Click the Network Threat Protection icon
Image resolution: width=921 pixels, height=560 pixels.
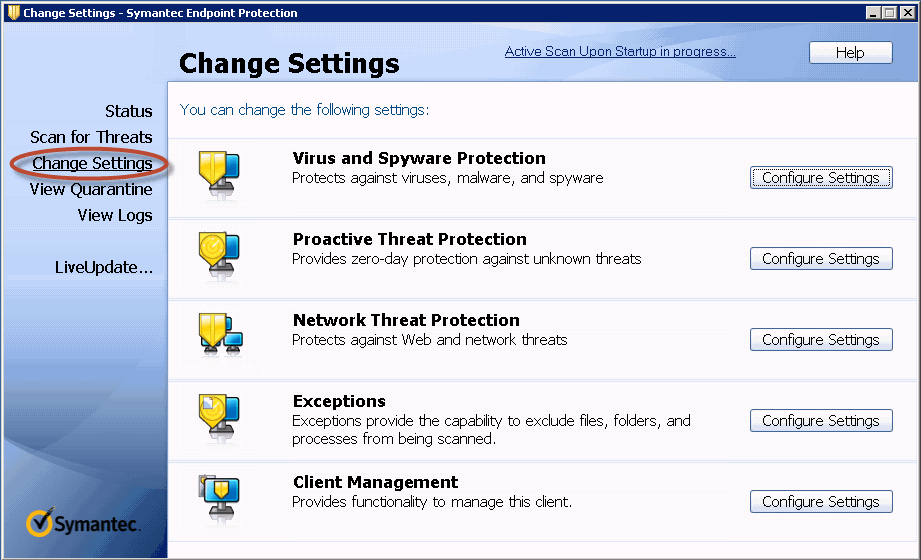point(218,334)
